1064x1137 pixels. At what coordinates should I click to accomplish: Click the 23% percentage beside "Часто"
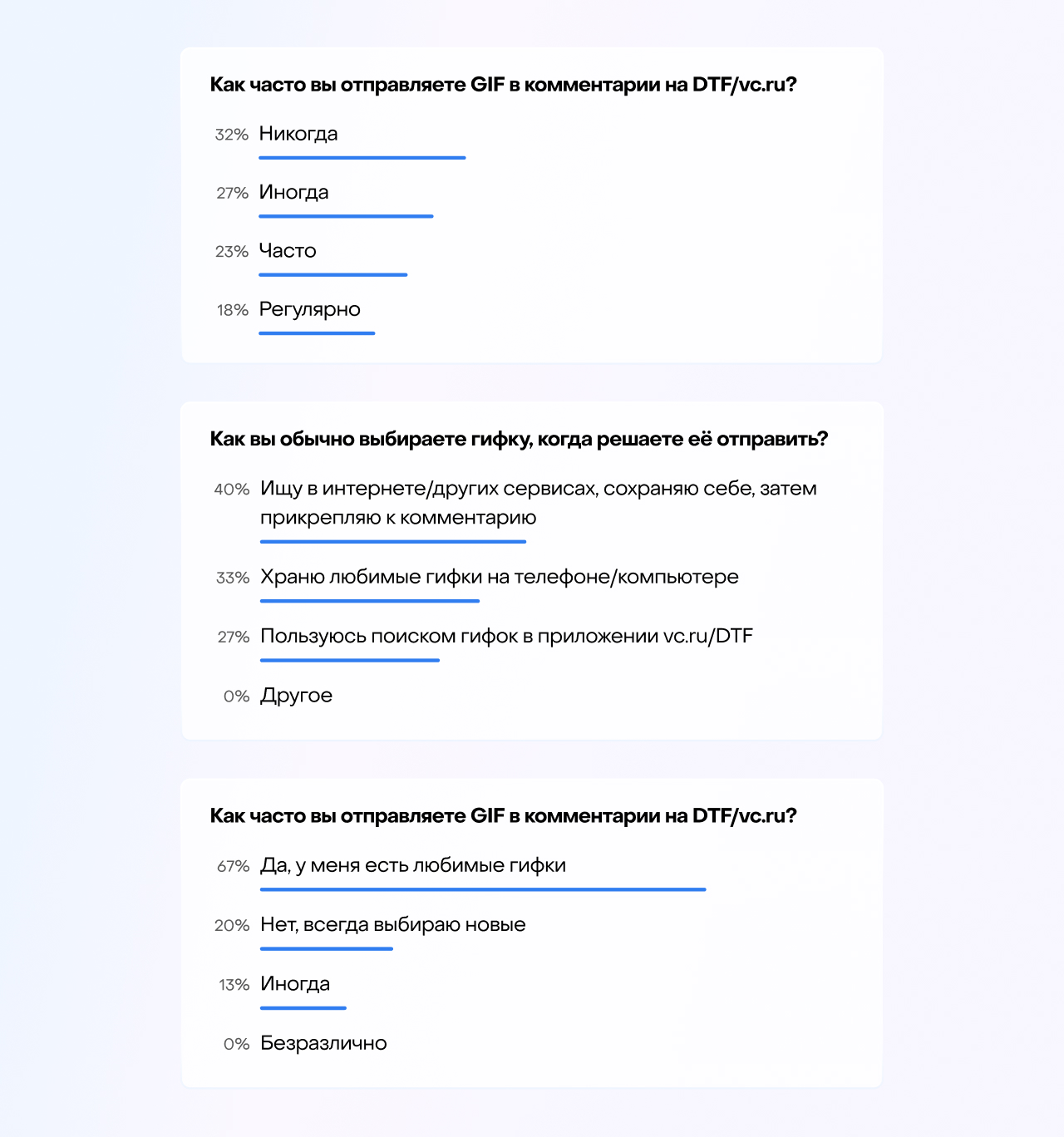[x=232, y=252]
